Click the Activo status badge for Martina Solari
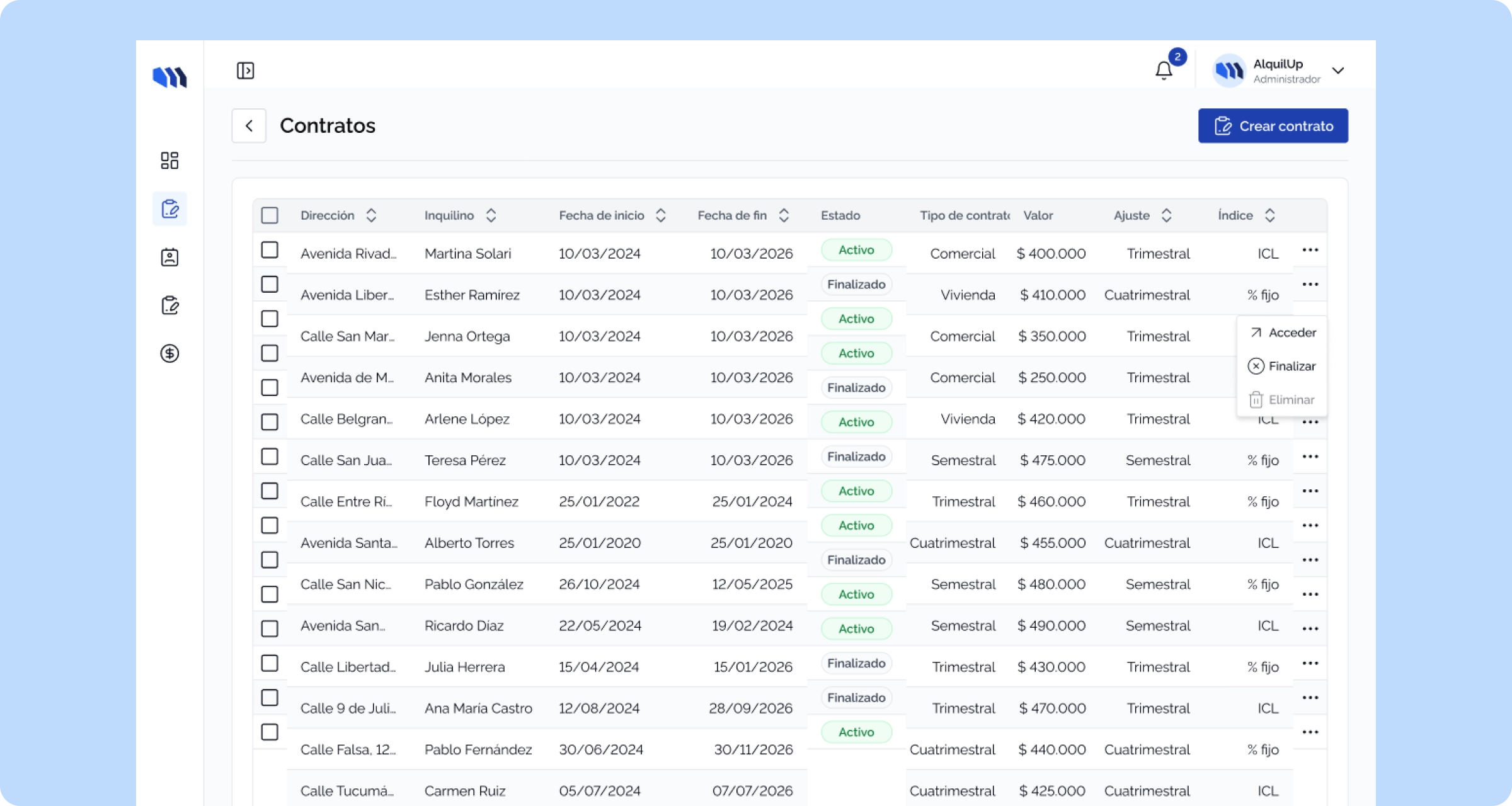Viewport: 1512px width, 806px height. 856,250
